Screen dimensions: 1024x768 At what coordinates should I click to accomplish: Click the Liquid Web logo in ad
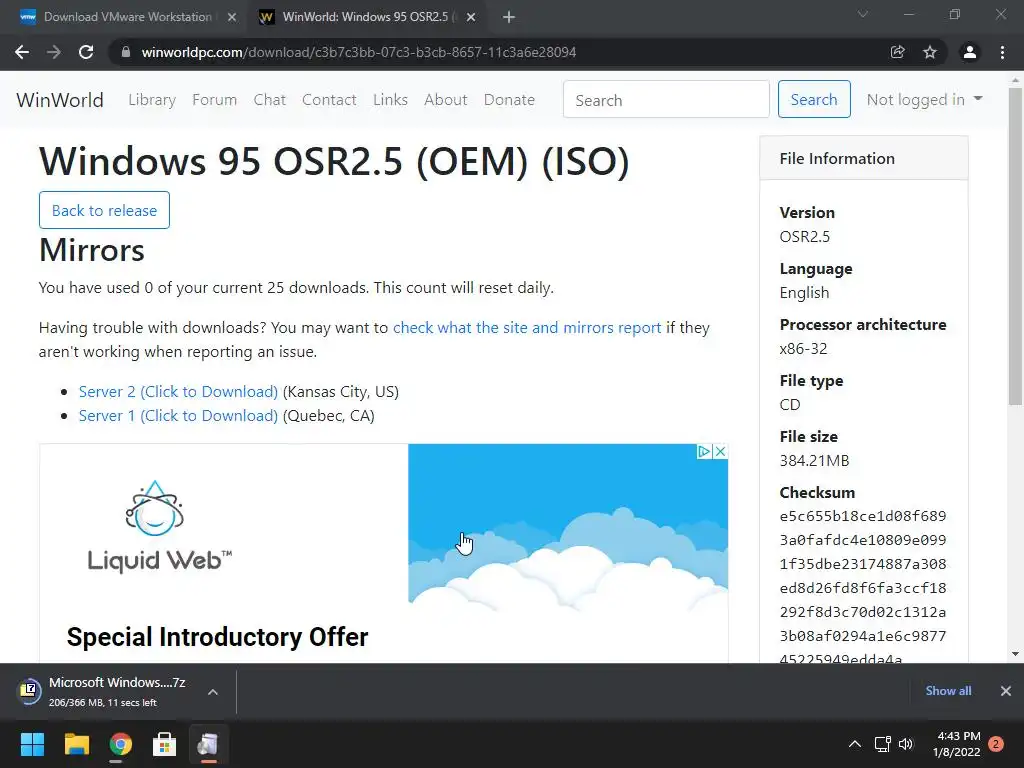click(159, 528)
